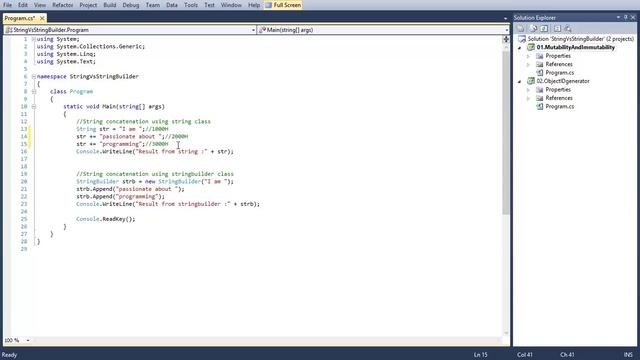Open the Data menu
This screenshot has height=360, width=640.
coord(172,5)
